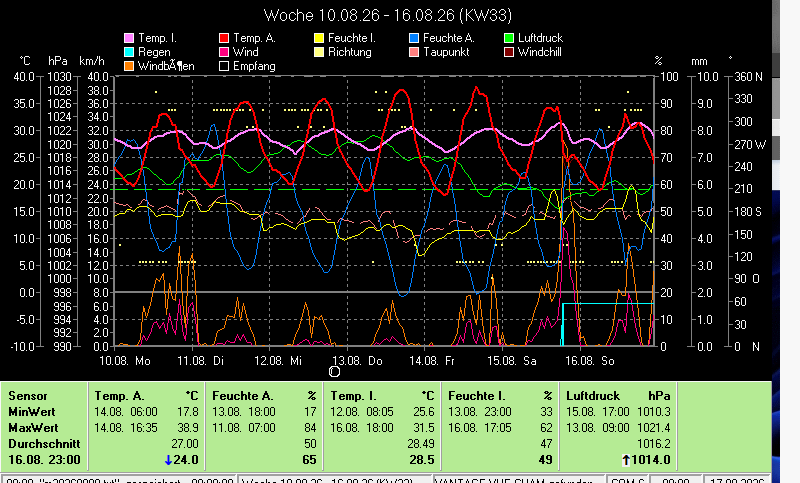Click the km/h axis unit label
The height and width of the screenshot is (483, 800).
[x=92, y=61]
